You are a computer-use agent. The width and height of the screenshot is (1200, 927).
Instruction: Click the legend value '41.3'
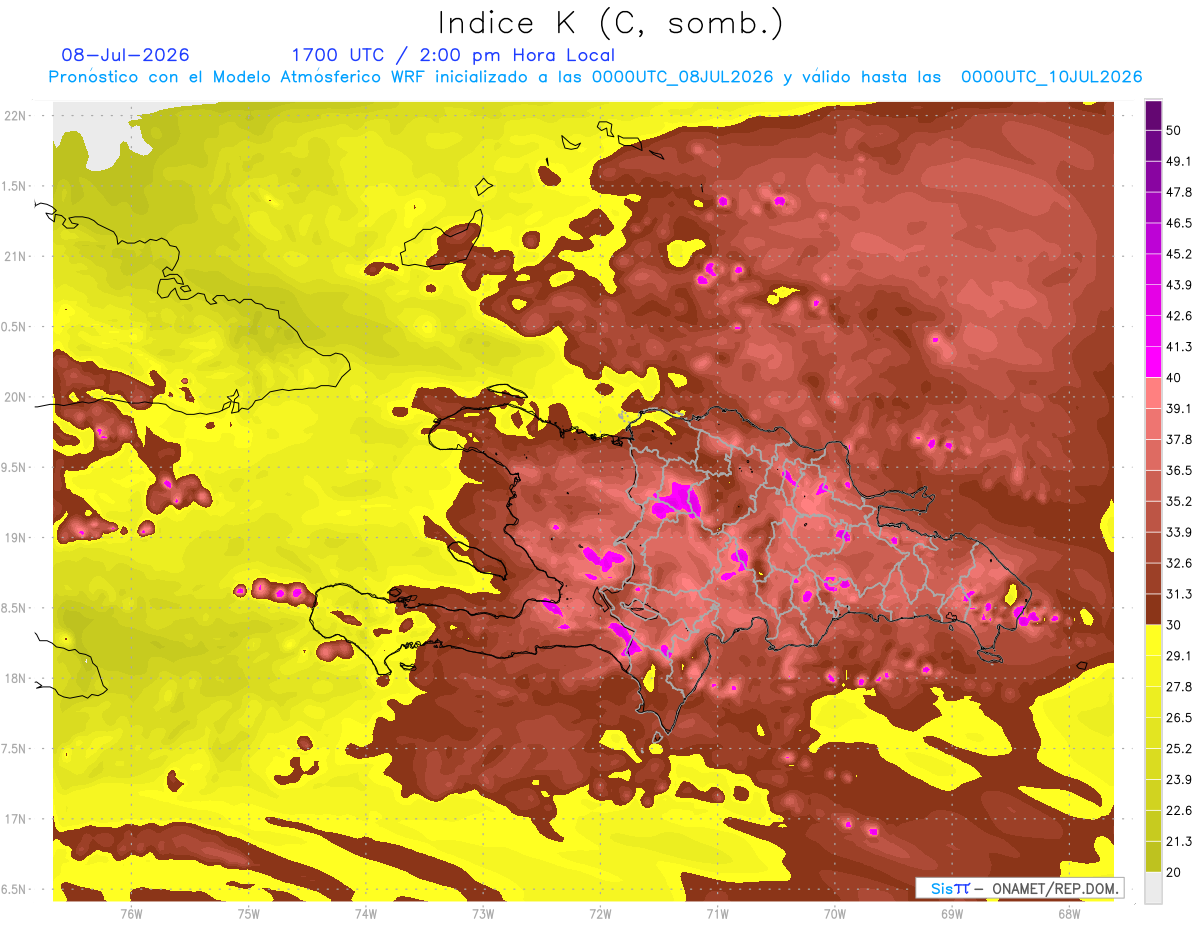[1178, 347]
